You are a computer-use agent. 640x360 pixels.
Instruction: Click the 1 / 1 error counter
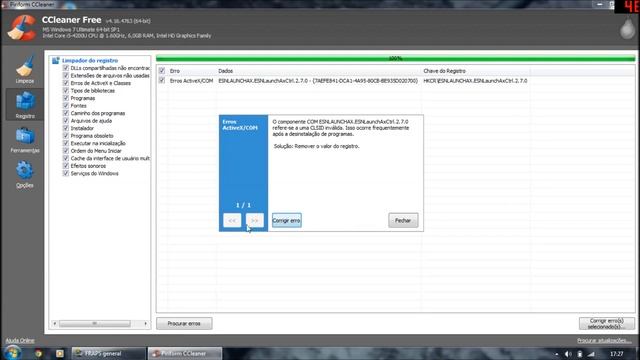(243, 205)
